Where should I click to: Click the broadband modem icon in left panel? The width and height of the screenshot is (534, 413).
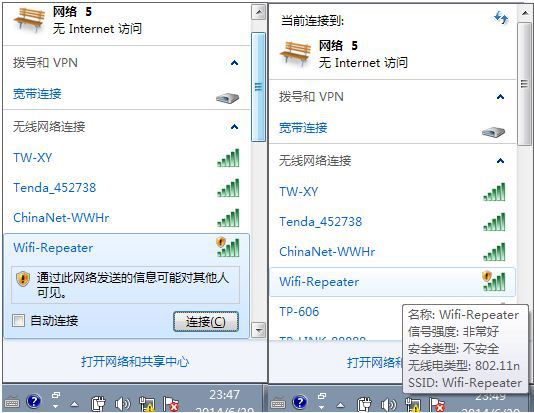227,98
